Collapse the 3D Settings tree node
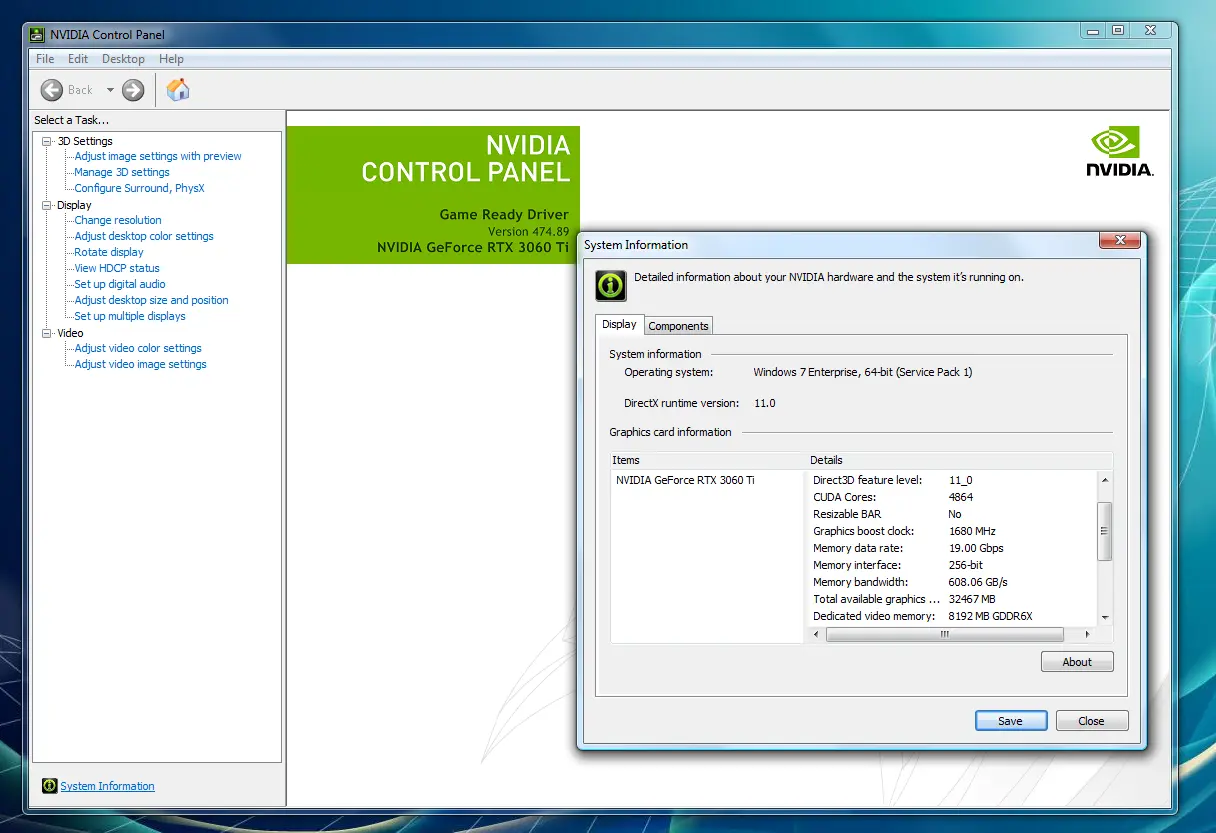 pos(46,141)
